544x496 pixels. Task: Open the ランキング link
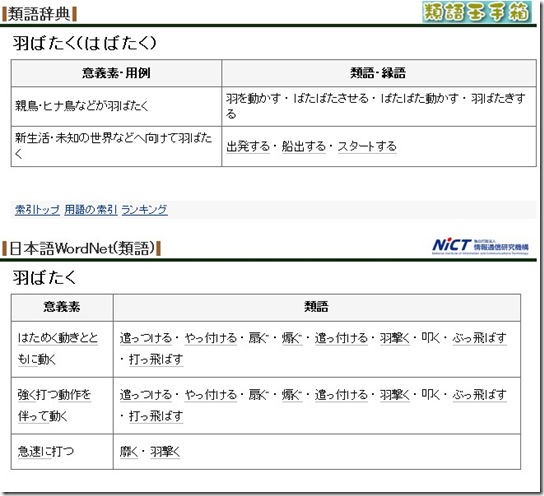144,209
